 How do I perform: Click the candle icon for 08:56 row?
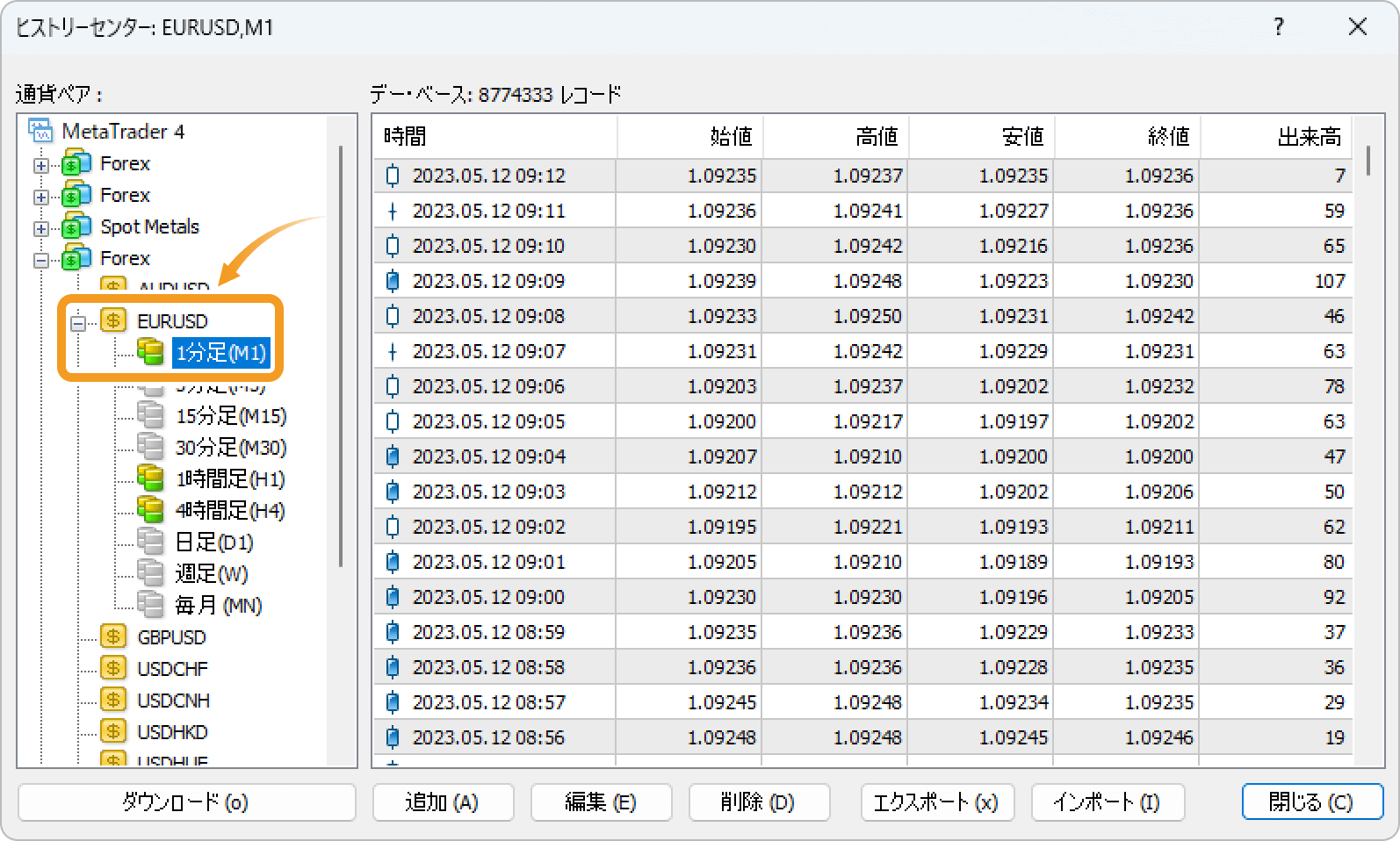pyautogui.click(x=393, y=737)
